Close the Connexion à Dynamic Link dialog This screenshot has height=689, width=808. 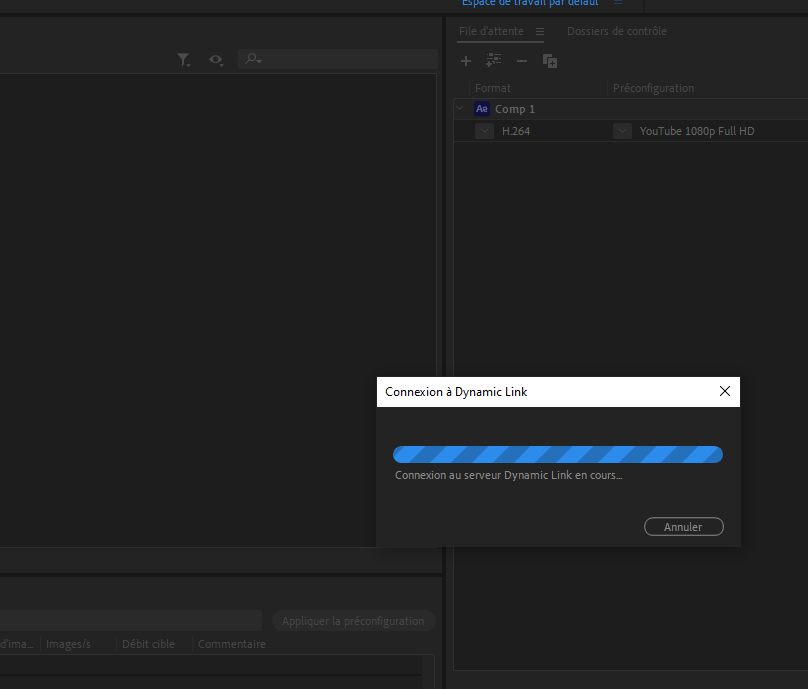725,392
